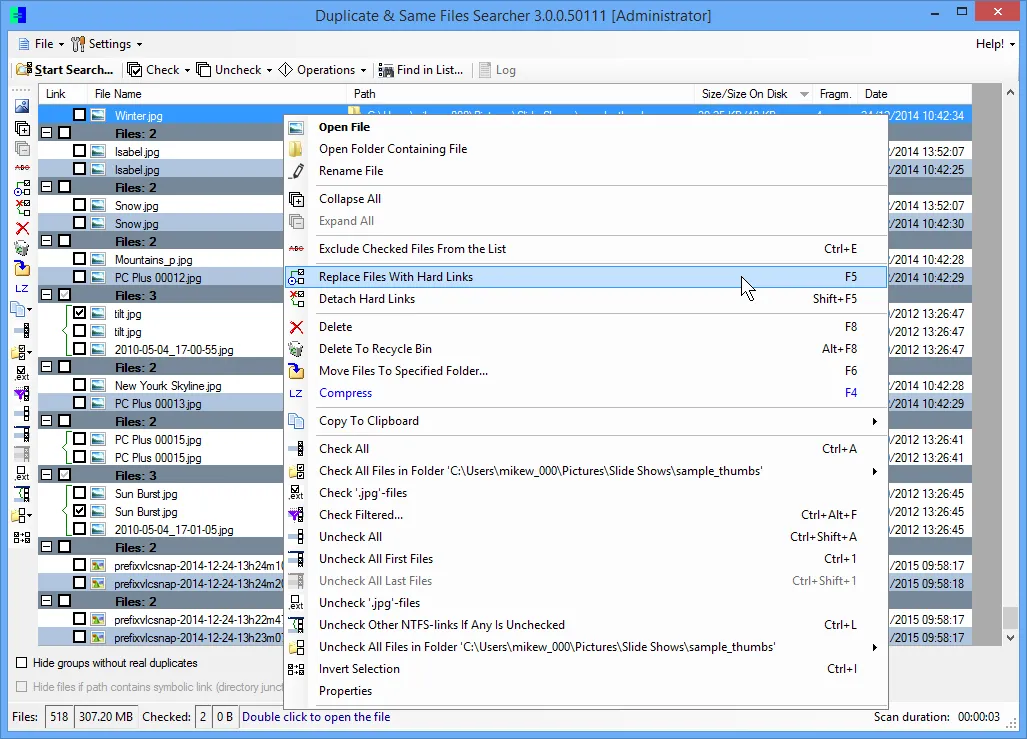Open the Help! dropdown menu
The height and width of the screenshot is (739, 1027).
995,44
